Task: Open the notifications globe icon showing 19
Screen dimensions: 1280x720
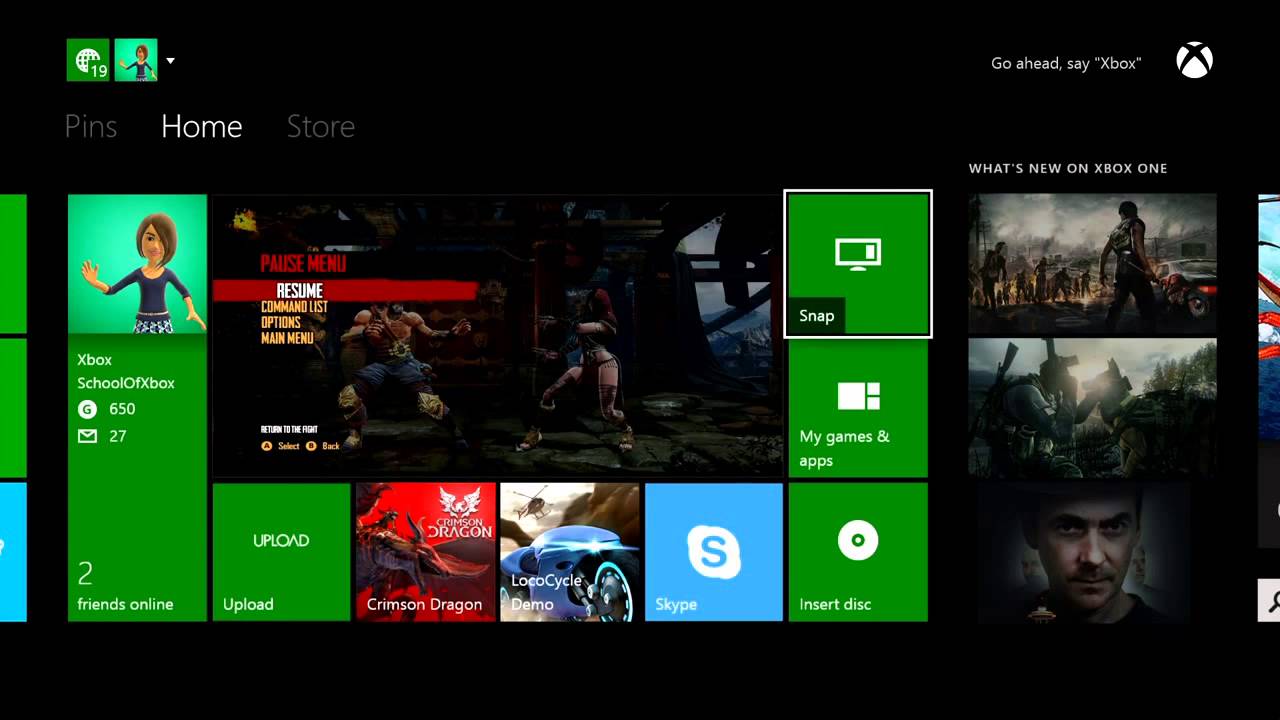Action: coord(87,60)
